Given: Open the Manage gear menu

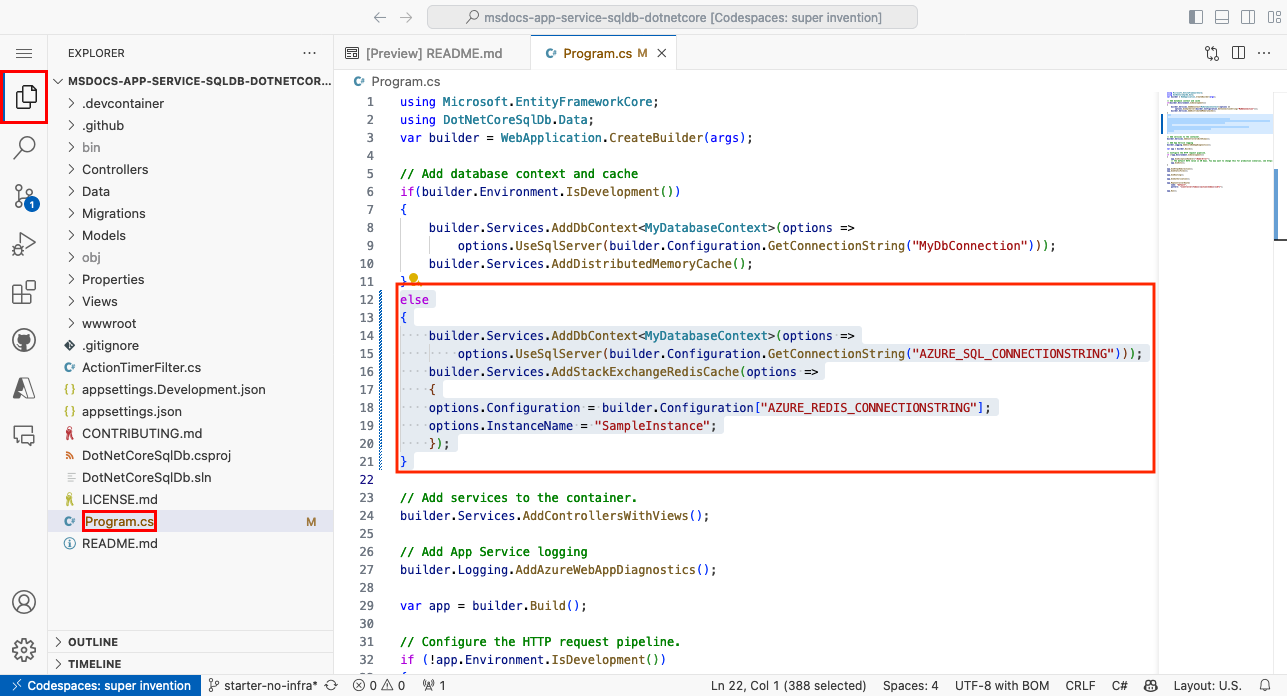Looking at the screenshot, I should (24, 648).
